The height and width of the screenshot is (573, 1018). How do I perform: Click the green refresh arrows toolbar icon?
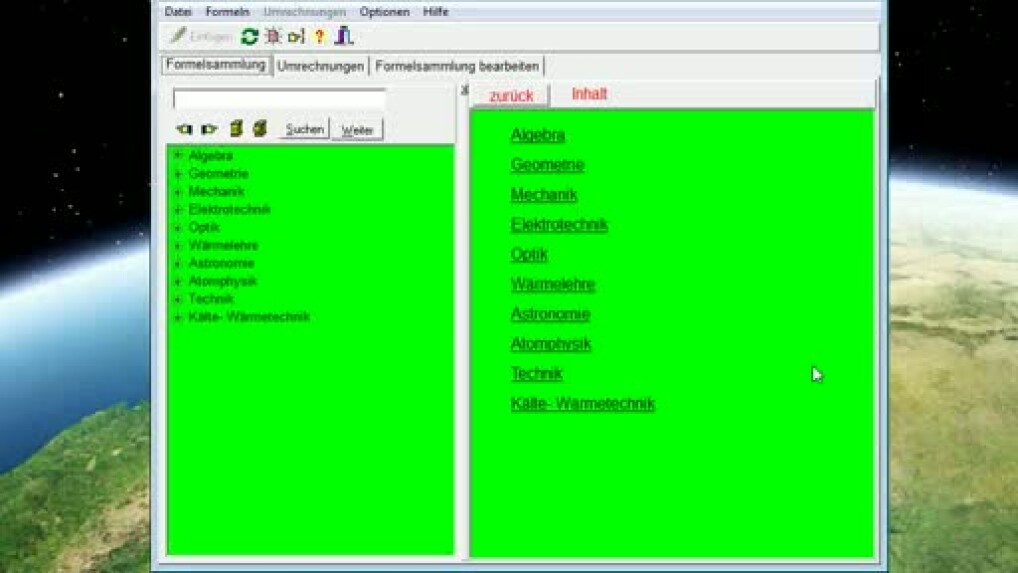(249, 37)
